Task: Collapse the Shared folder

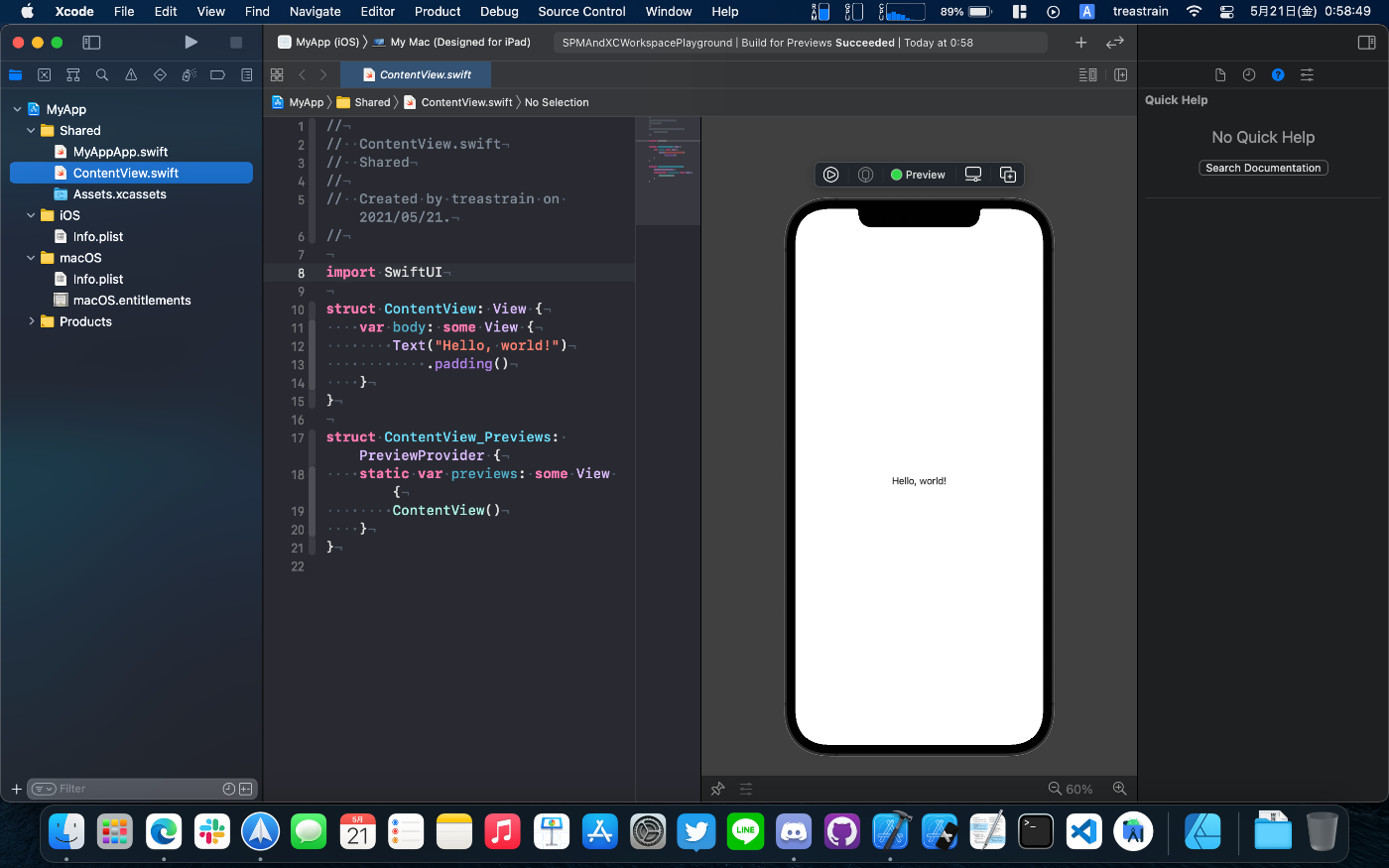Action: 31,130
